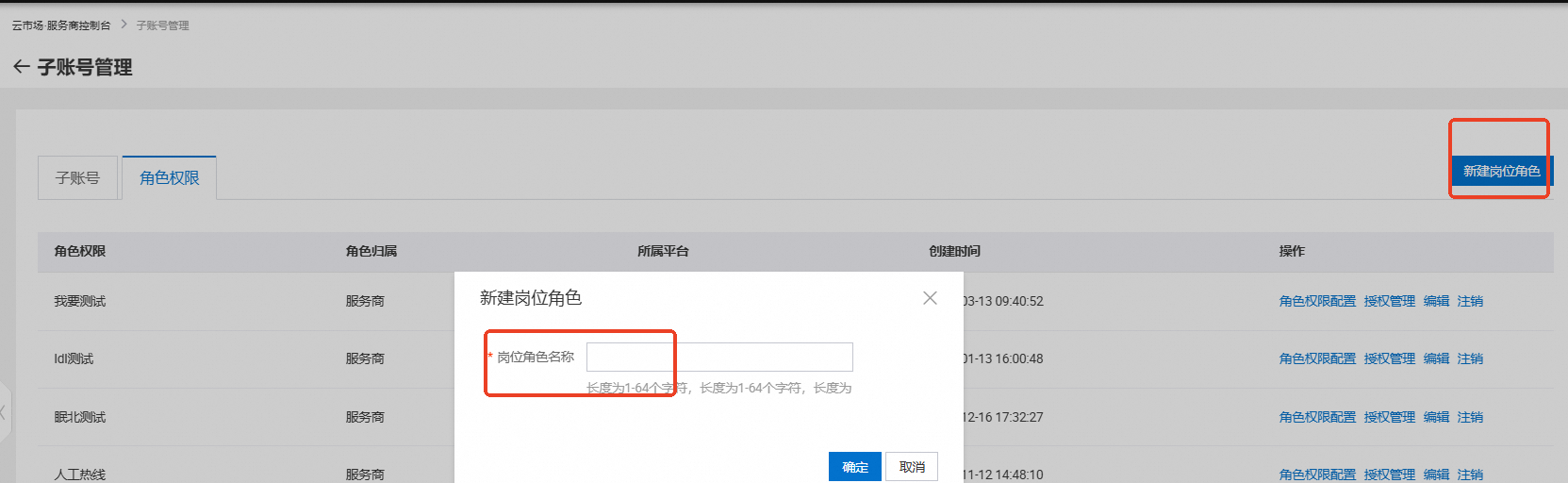The width and height of the screenshot is (1568, 483).
Task: Click the back arrow next to 子账号管理
Action: (x=21, y=67)
